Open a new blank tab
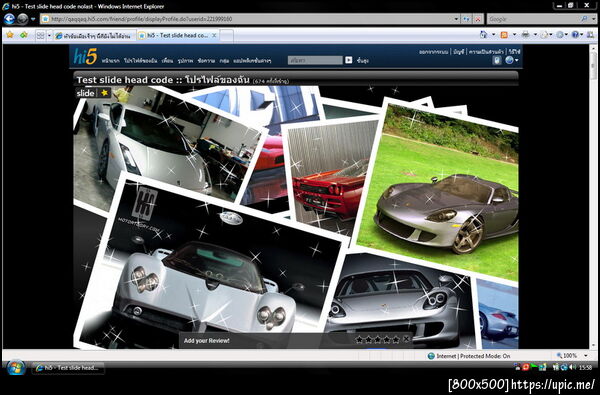The image size is (600, 395). pyautogui.click(x=226, y=36)
